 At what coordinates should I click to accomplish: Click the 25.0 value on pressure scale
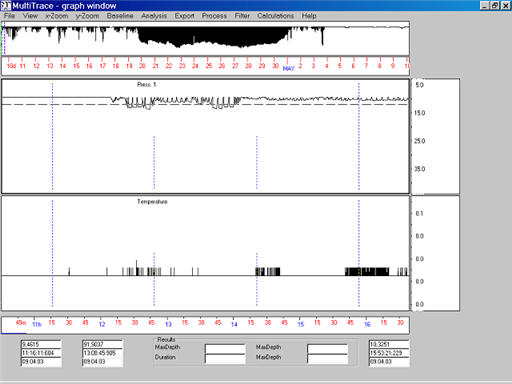(420, 141)
